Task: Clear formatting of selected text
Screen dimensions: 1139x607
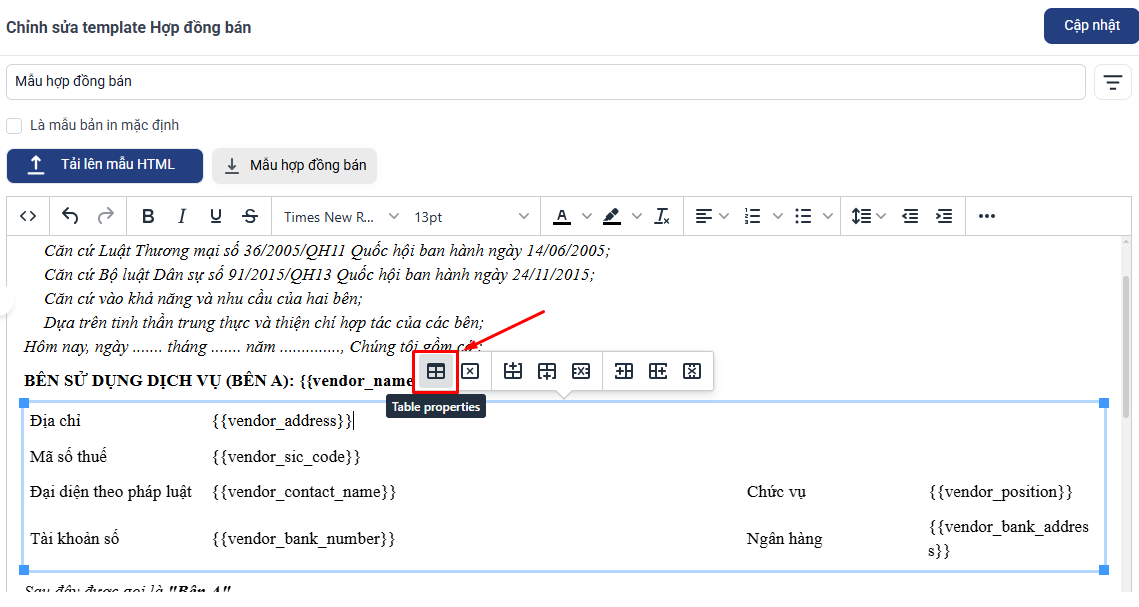Action: pos(662,216)
